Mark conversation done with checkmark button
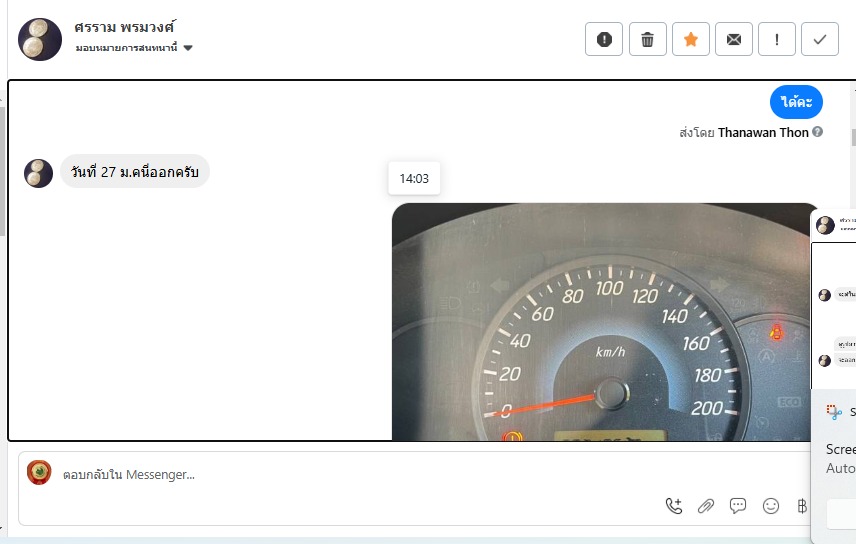Viewport: 856px width, 544px height. tap(819, 39)
